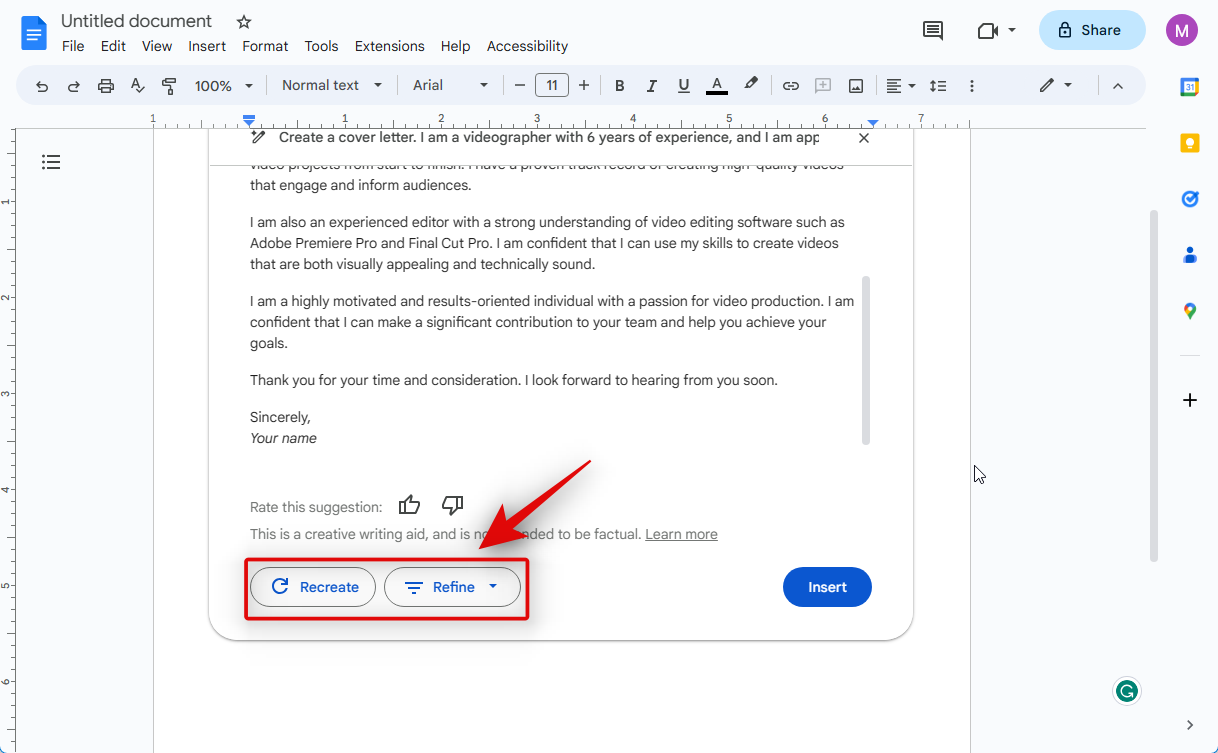Image resolution: width=1218 pixels, height=753 pixels.
Task: Collapse the menus with chevron
Action: point(1118,86)
